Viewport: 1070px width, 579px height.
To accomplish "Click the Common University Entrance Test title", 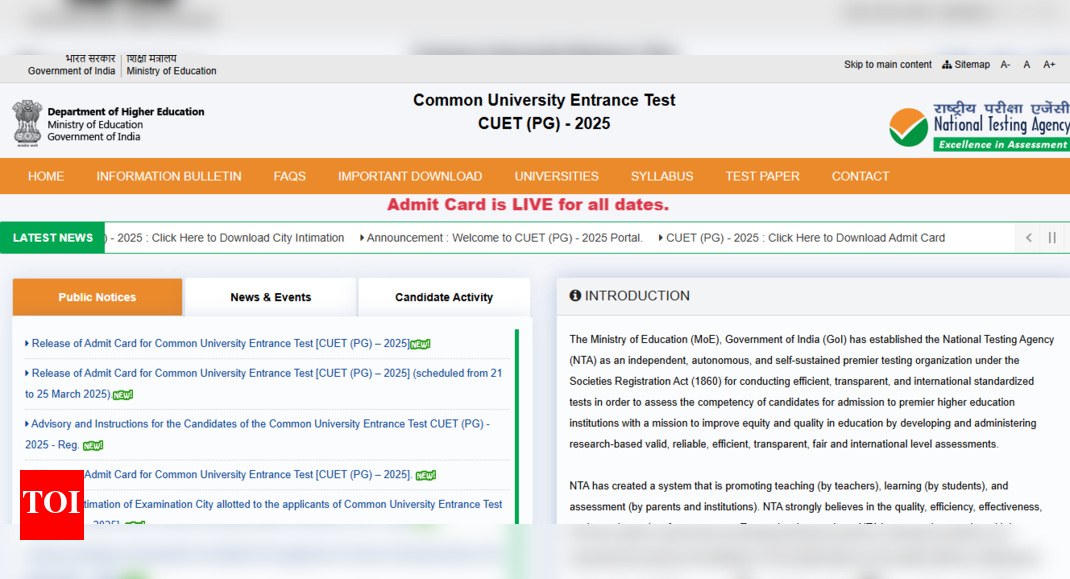I will (544, 100).
